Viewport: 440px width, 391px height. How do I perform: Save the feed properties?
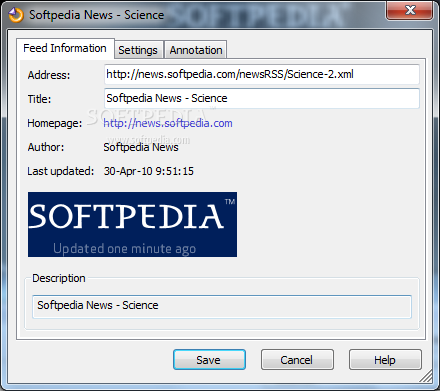click(x=209, y=360)
